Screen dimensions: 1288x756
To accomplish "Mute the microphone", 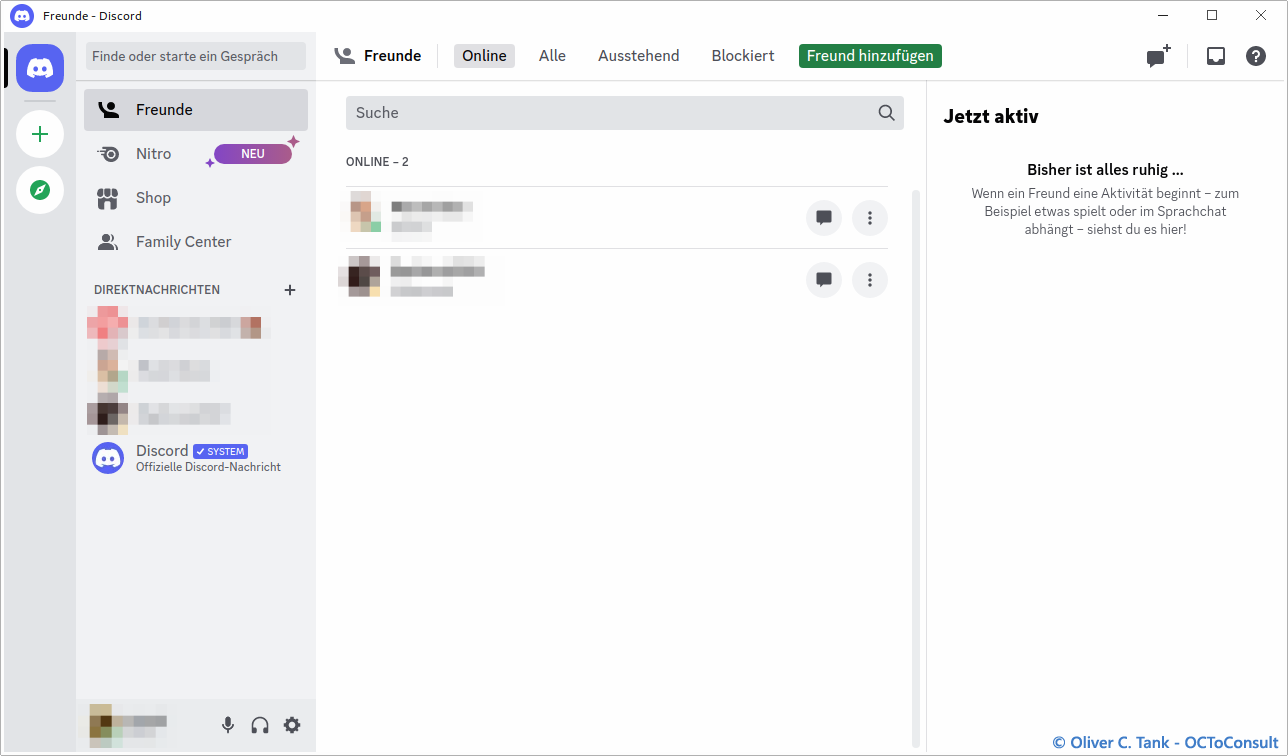I will coord(228,725).
